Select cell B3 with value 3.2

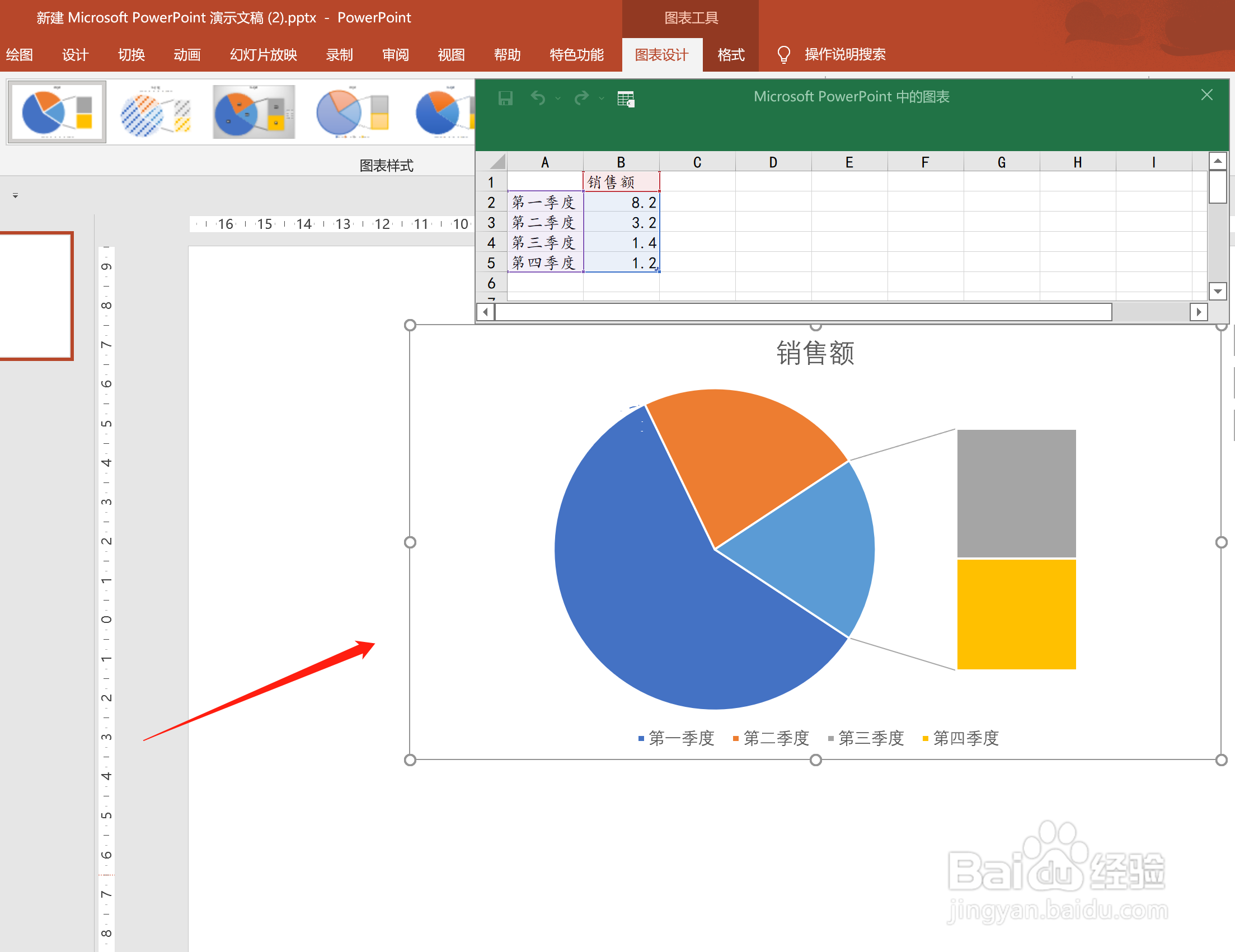pyautogui.click(x=621, y=222)
